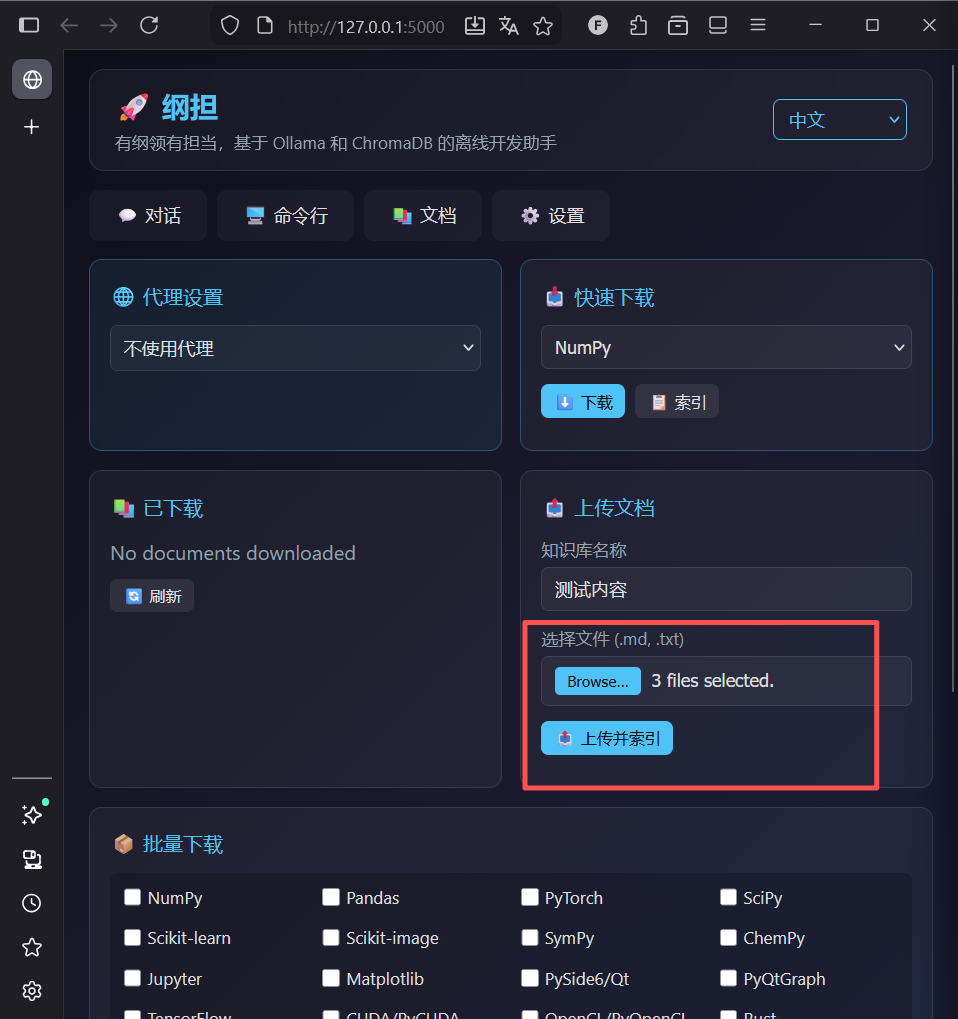The height and width of the screenshot is (1019, 958).
Task: Click the 批量下载 package icon
Action: pyautogui.click(x=123, y=844)
